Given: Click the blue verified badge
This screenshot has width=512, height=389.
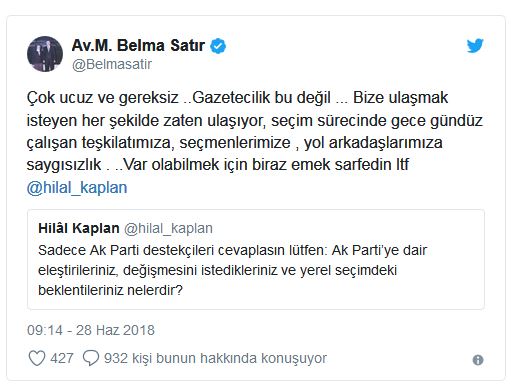Looking at the screenshot, I should (x=218, y=46).
